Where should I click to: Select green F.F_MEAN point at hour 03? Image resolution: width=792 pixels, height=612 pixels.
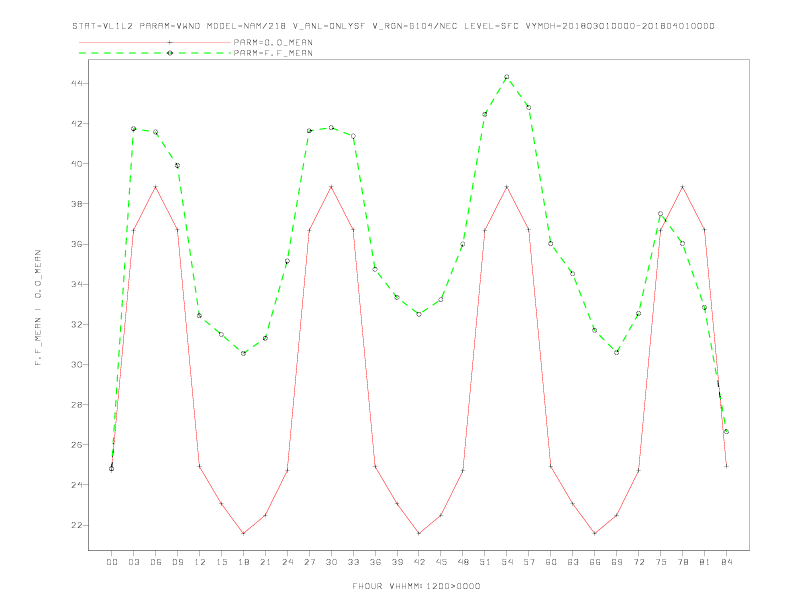coord(133,129)
